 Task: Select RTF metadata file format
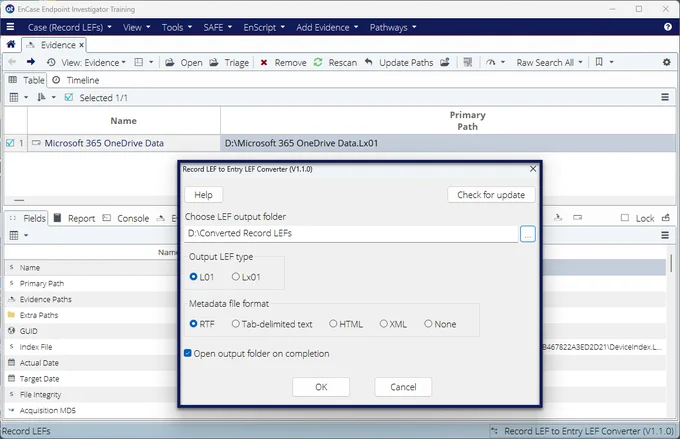[193, 324]
